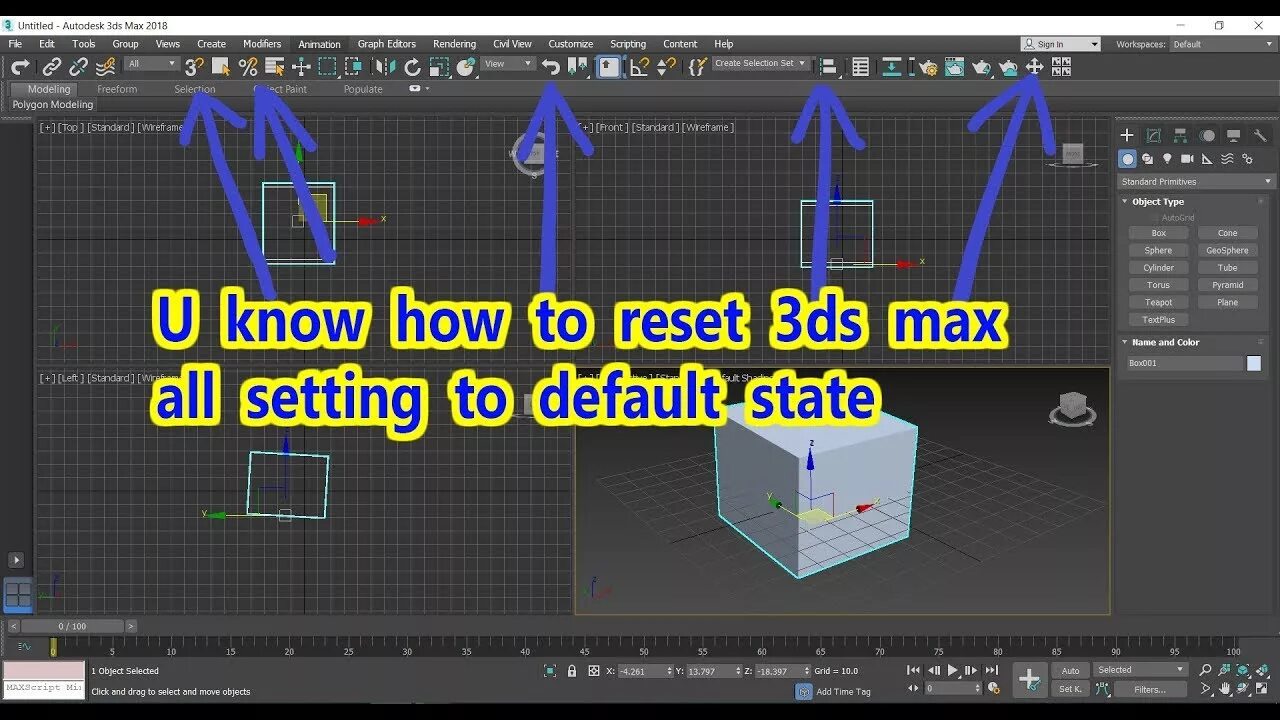Toggle the Window/Crossing selection icon
This screenshot has height=720, width=1280.
[353, 67]
